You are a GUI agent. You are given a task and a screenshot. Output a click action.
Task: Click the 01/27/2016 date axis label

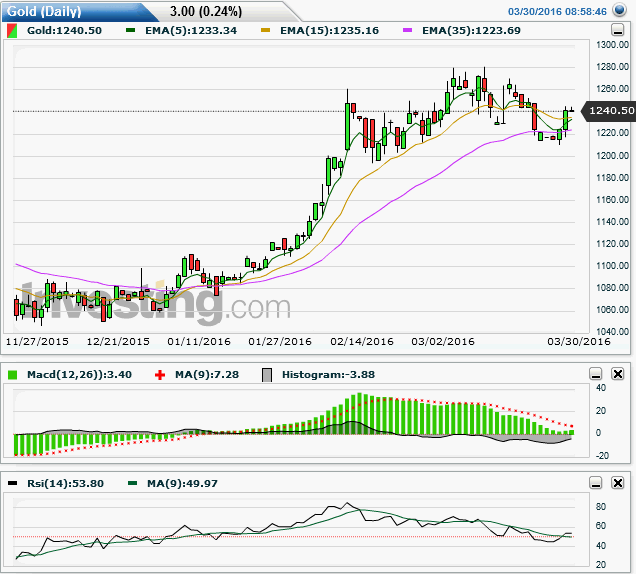280,342
